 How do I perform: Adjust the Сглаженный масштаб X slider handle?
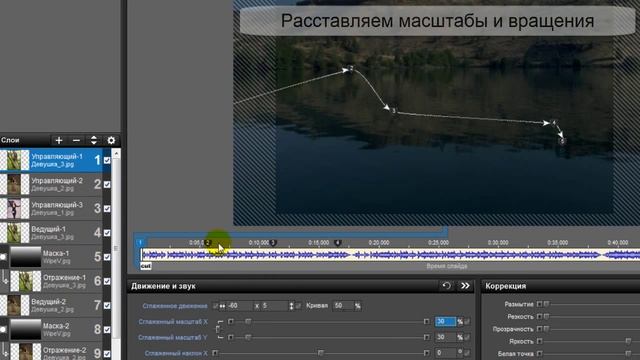248,322
